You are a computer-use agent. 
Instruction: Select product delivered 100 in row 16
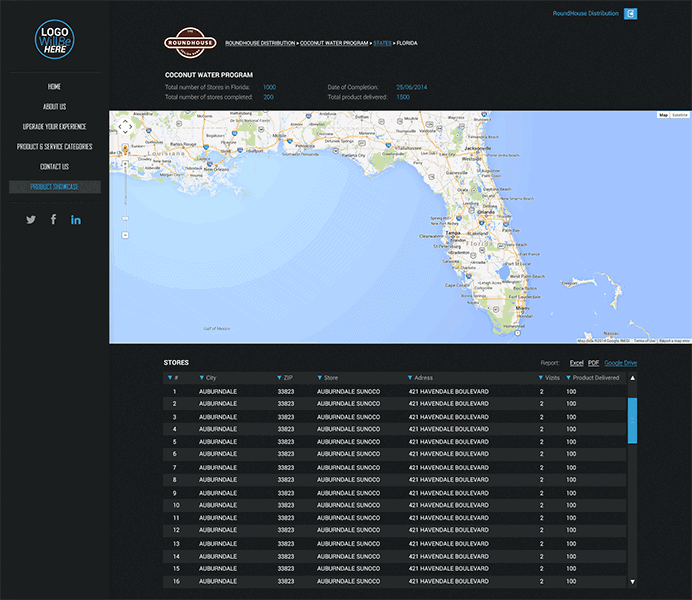pyautogui.click(x=571, y=581)
